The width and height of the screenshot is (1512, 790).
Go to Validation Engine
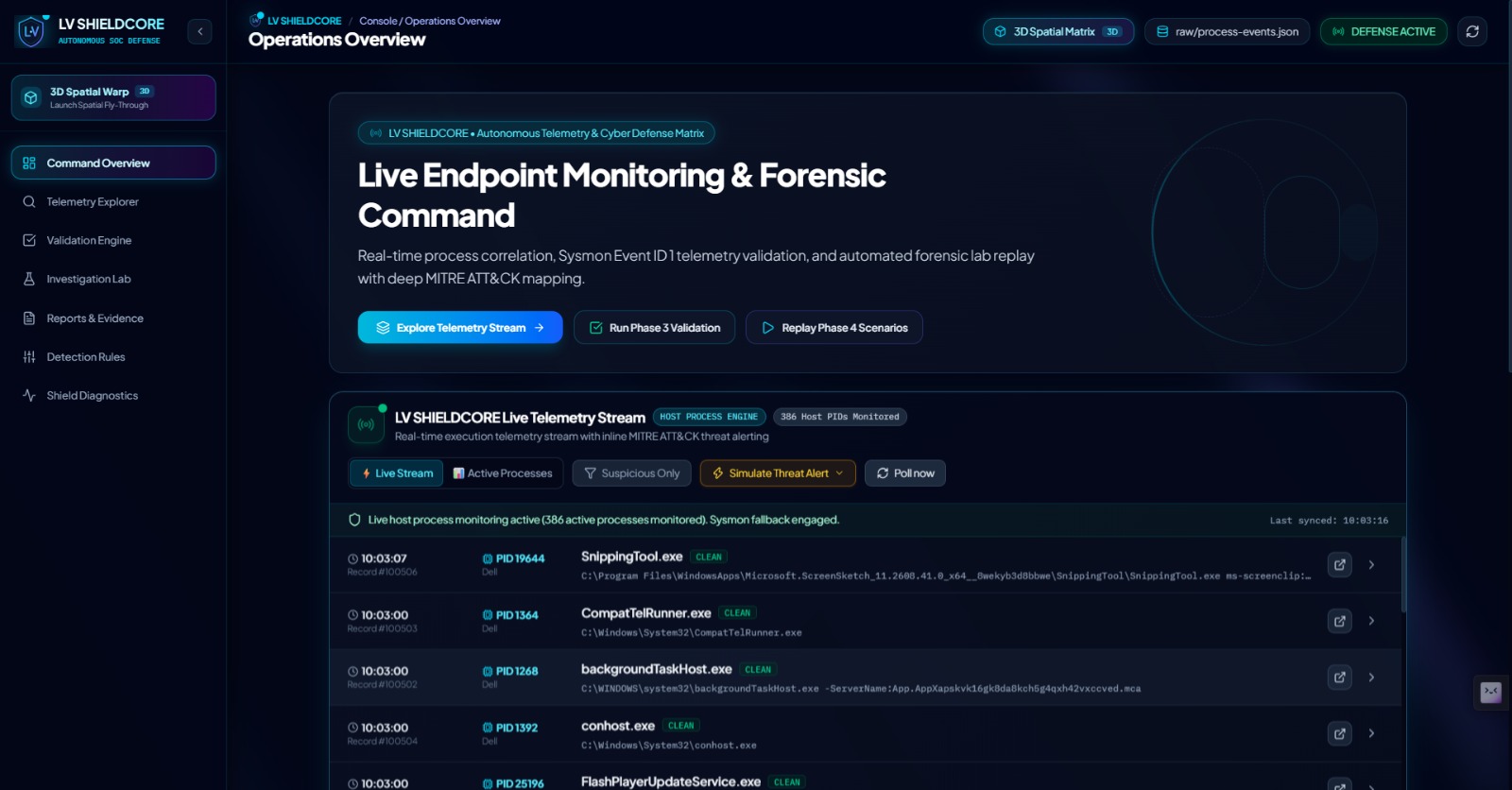point(113,240)
